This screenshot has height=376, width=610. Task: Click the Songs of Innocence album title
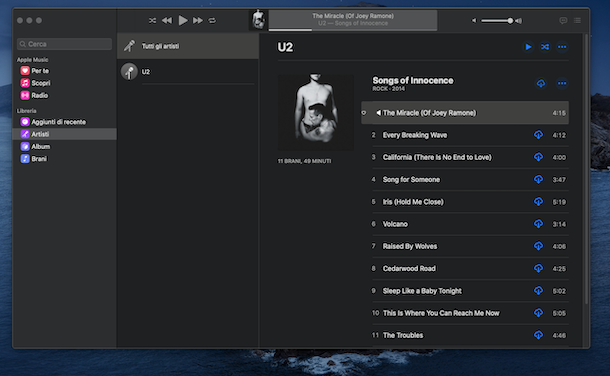[x=413, y=80]
